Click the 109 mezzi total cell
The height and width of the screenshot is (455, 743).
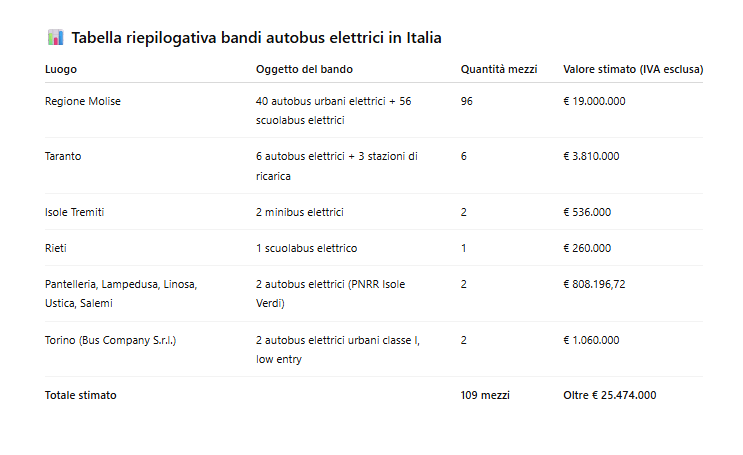point(485,395)
